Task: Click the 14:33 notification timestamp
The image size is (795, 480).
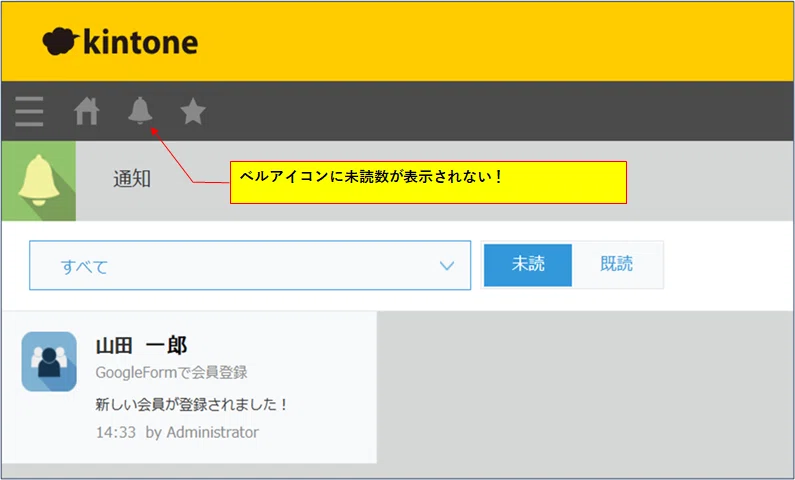Action: pyautogui.click(x=115, y=432)
